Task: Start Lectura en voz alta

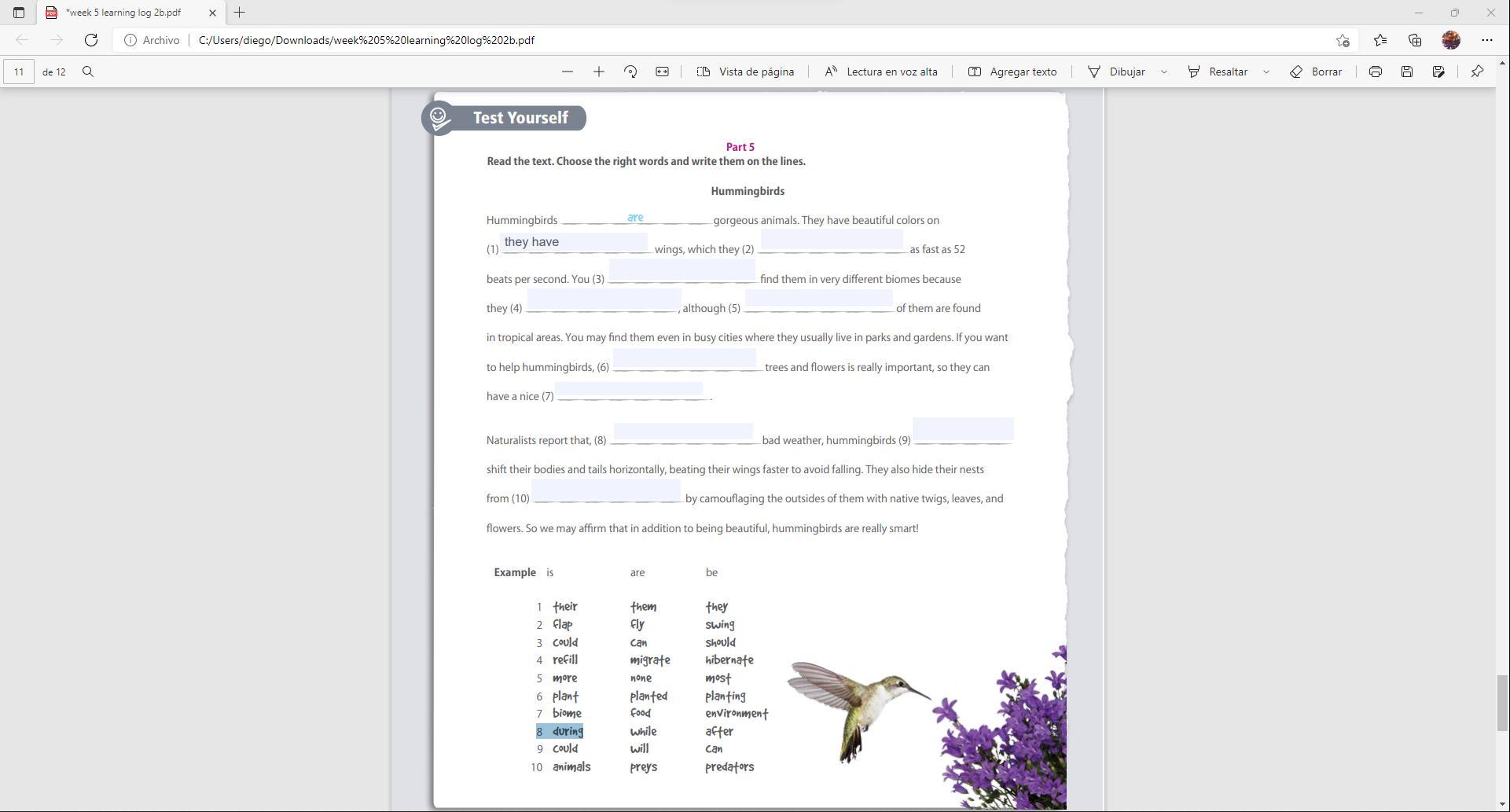Action: [x=880, y=72]
